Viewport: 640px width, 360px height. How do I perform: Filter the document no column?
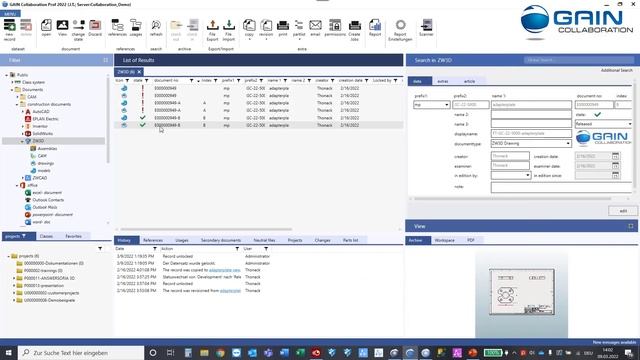coord(191,80)
